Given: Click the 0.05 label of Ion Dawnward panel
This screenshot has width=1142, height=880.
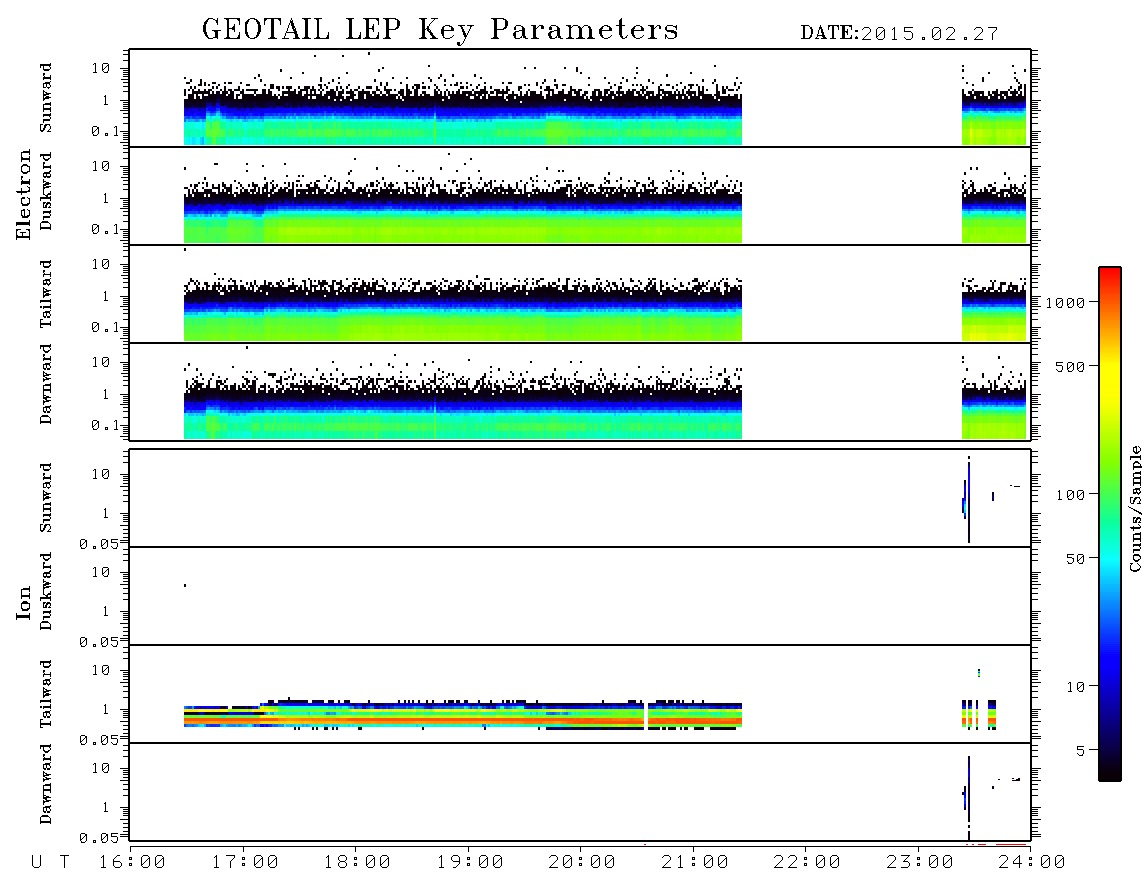Looking at the screenshot, I should coord(99,838).
